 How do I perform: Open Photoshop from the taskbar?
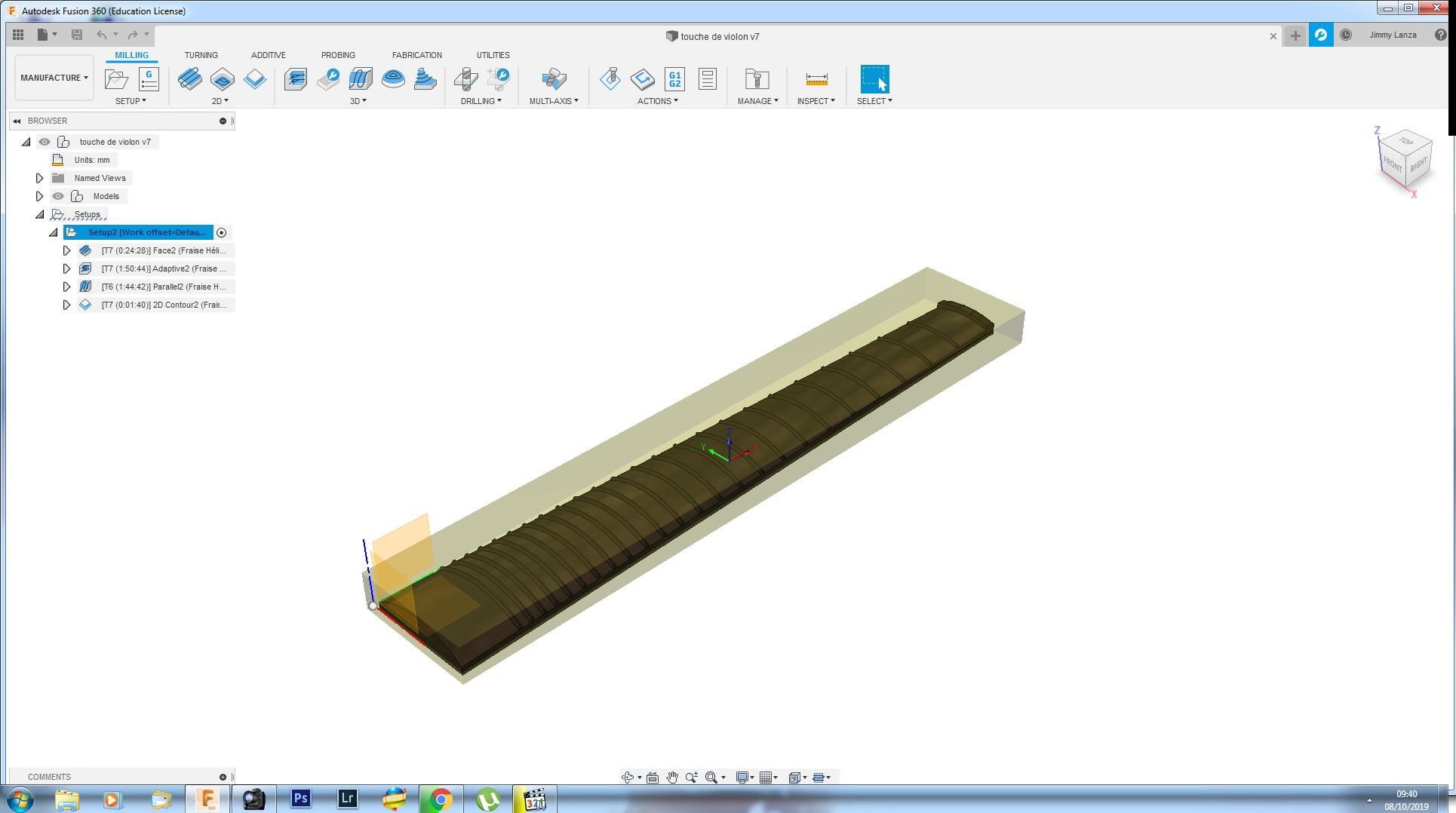[301, 799]
